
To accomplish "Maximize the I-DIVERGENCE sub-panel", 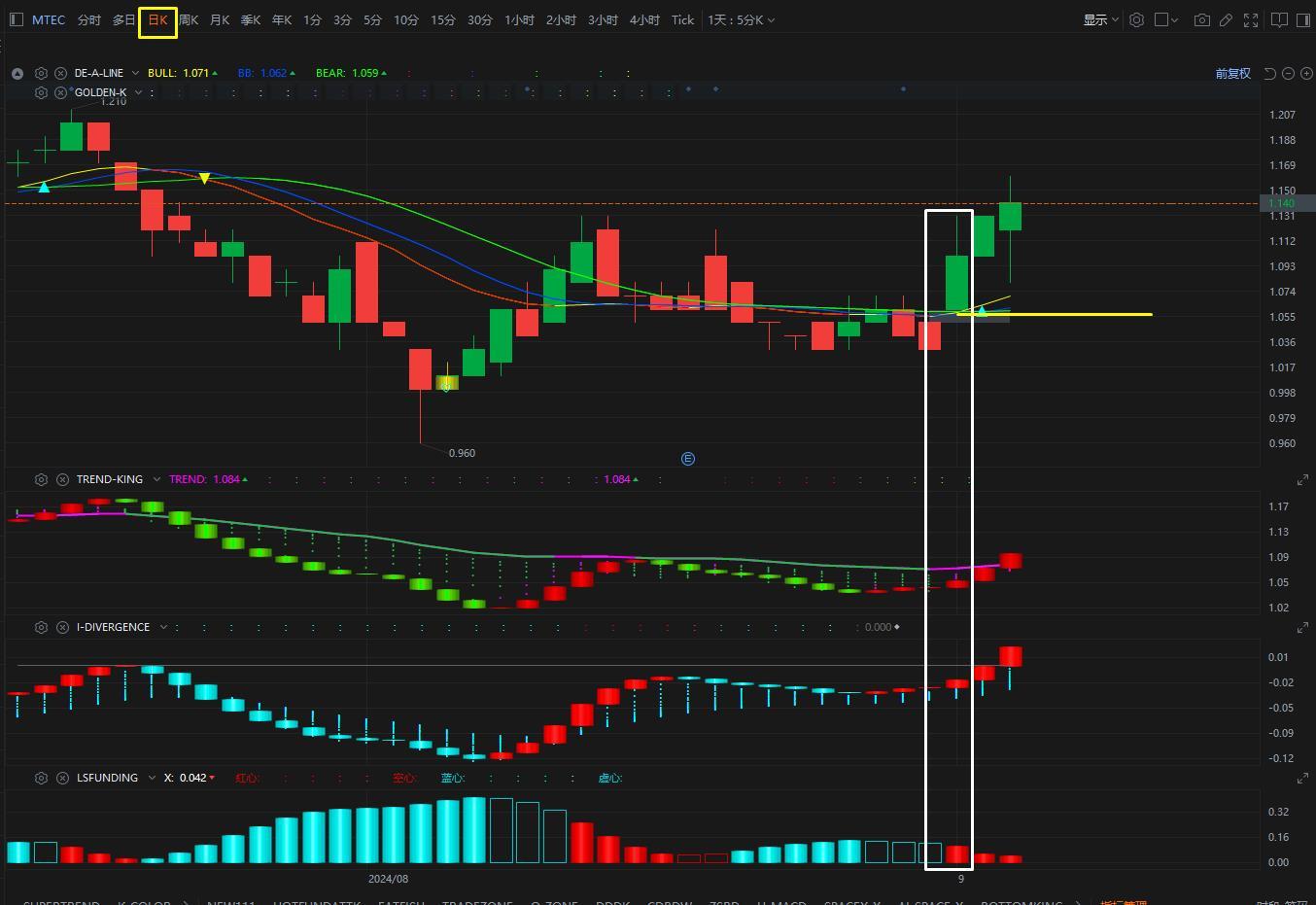I will (x=1302, y=628).
